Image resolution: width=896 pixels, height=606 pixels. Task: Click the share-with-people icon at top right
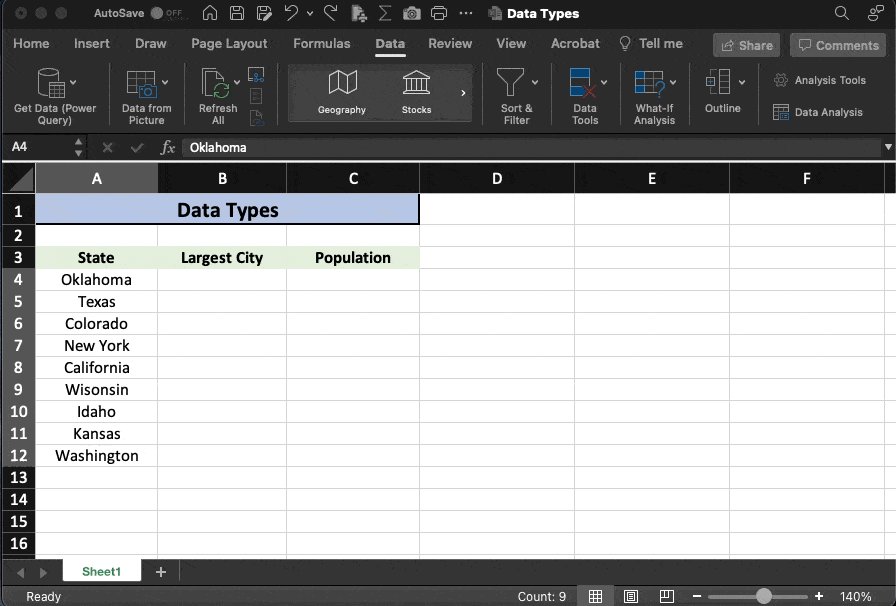point(875,13)
